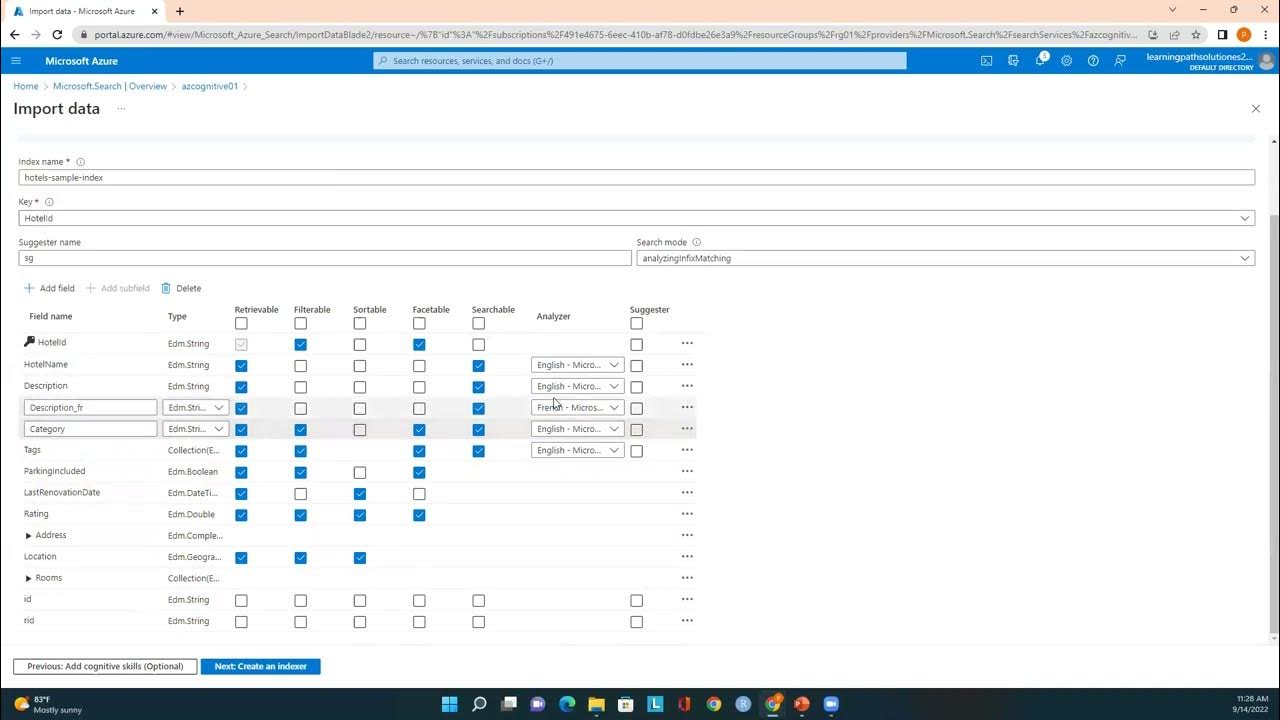
Task: Open the ellipsis menu for rid row
Action: point(687,621)
